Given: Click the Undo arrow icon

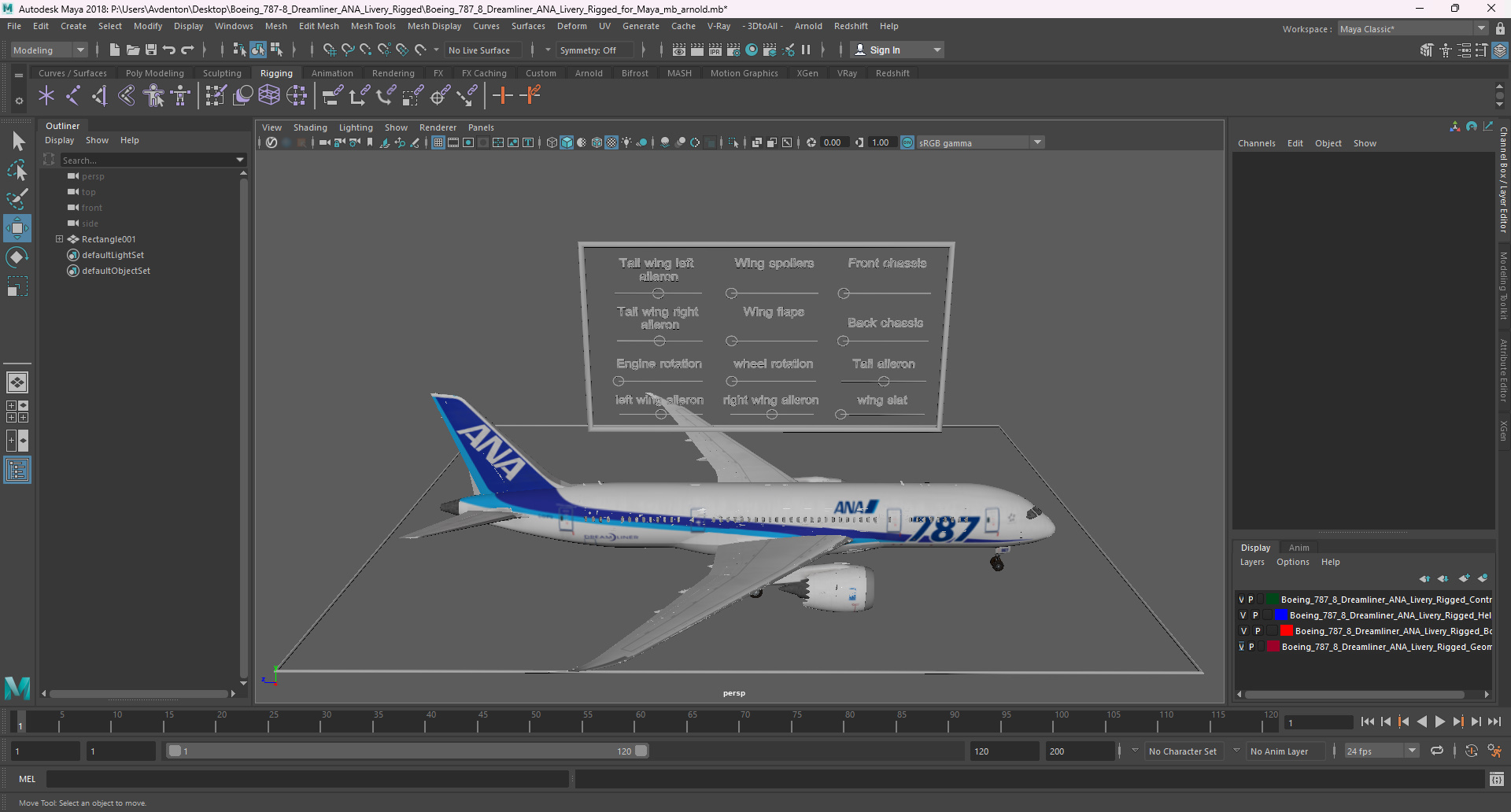Looking at the screenshot, I should point(169,50).
